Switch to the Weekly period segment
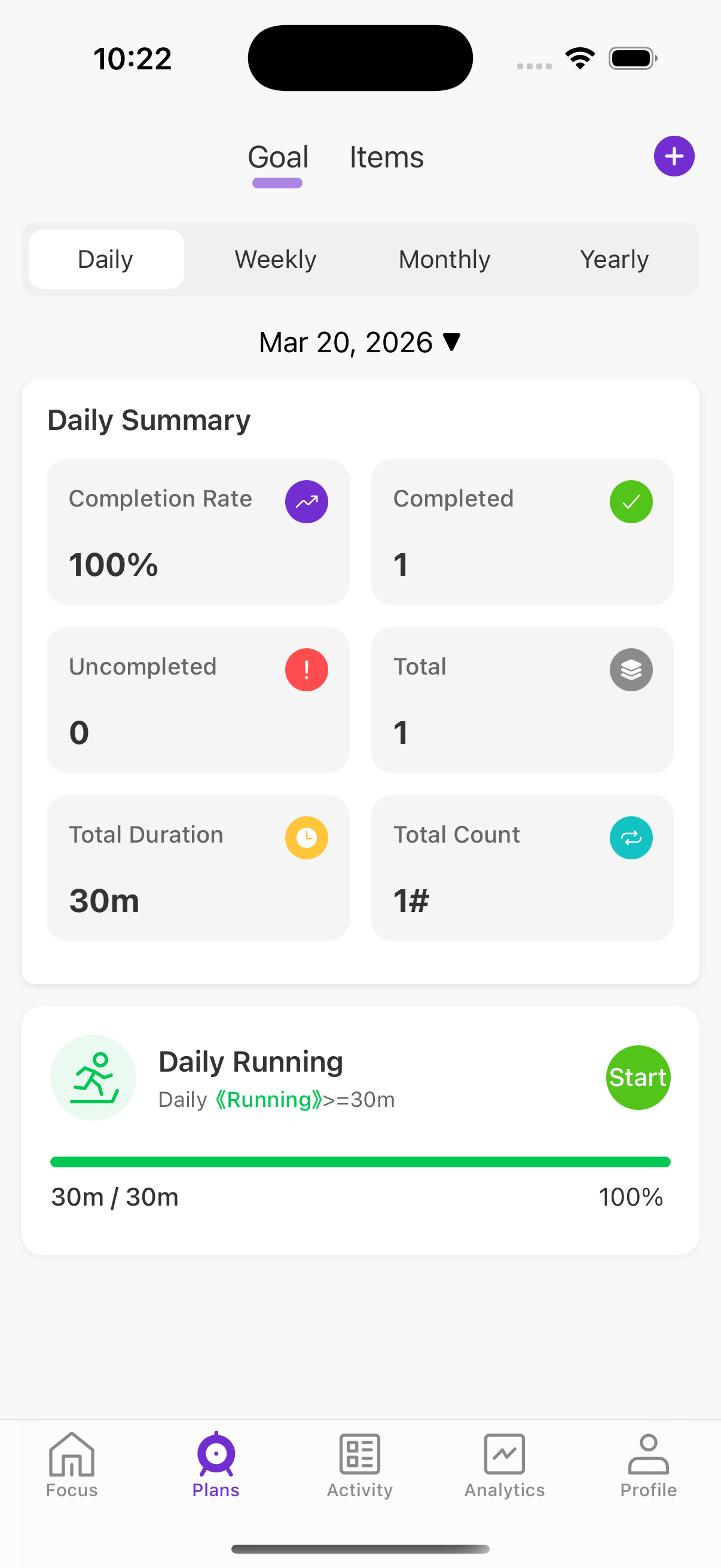 click(276, 260)
